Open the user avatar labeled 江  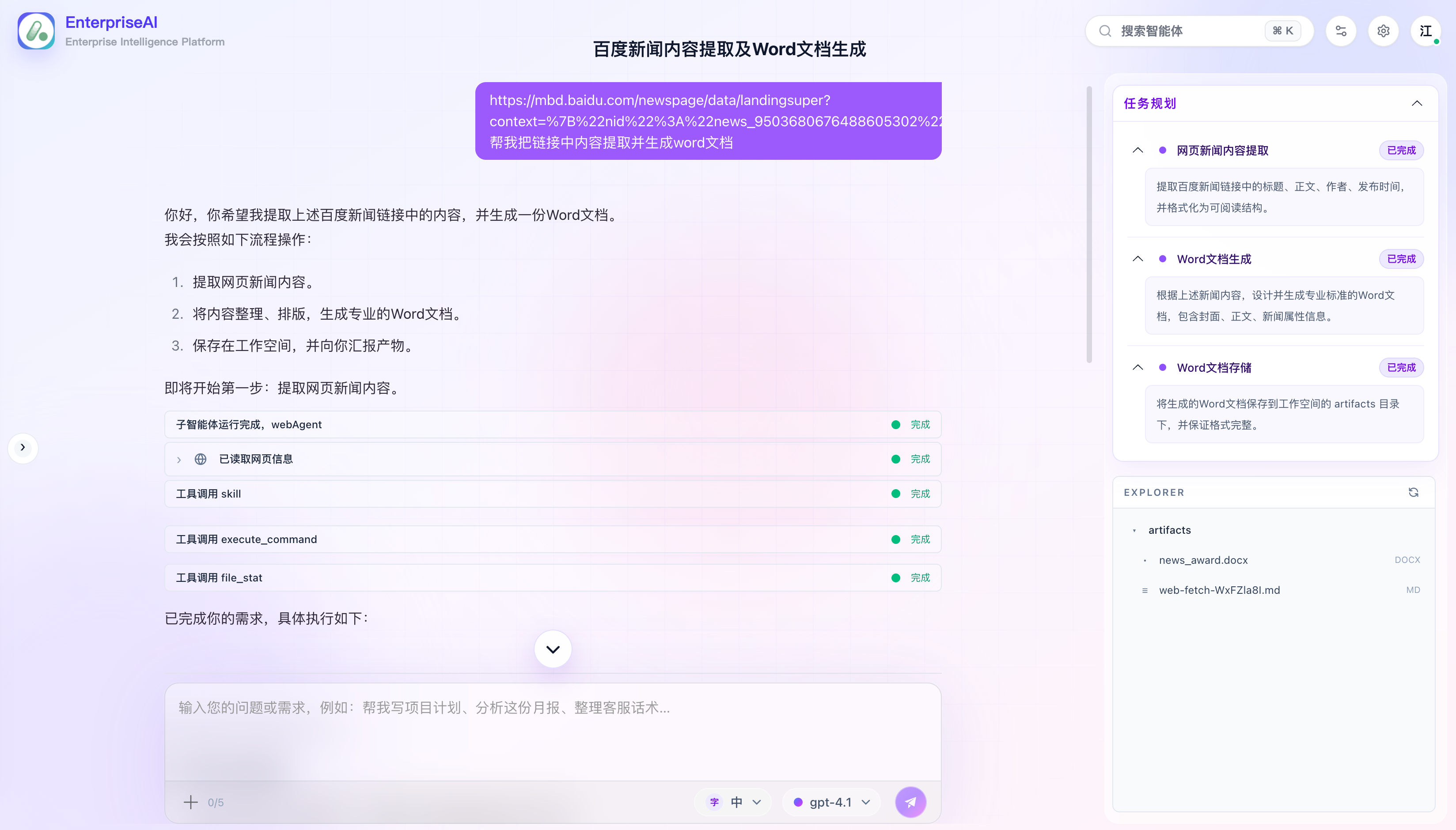[1426, 31]
